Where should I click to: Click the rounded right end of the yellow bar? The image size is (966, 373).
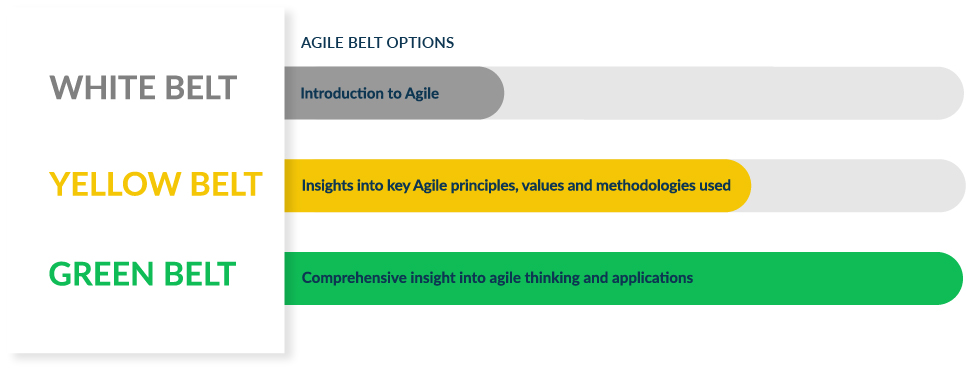pos(737,186)
